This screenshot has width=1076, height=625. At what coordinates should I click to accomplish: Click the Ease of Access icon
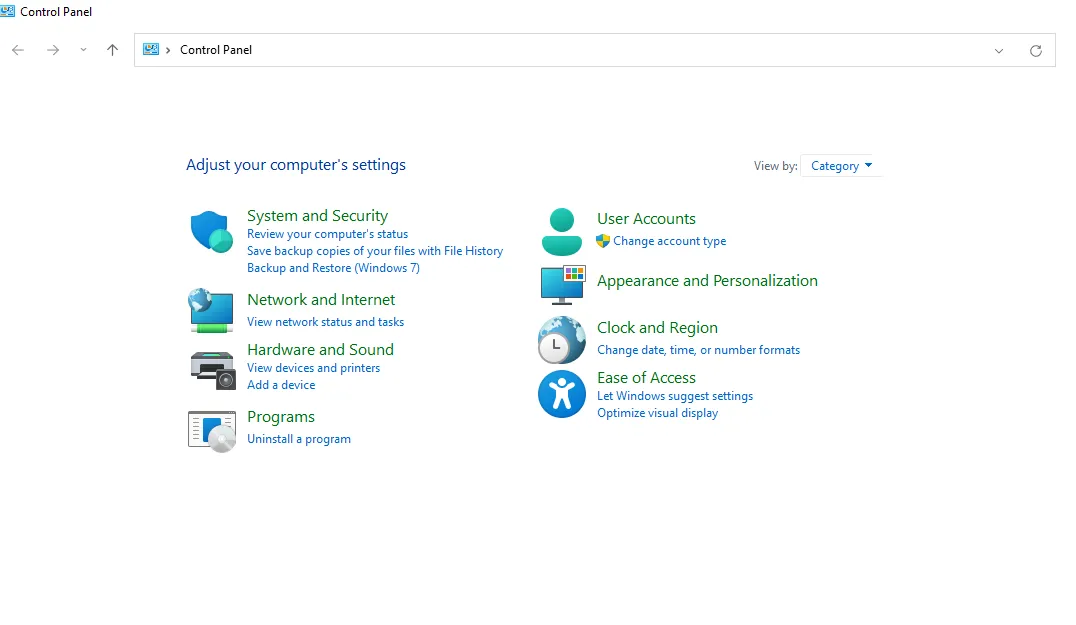tap(561, 394)
